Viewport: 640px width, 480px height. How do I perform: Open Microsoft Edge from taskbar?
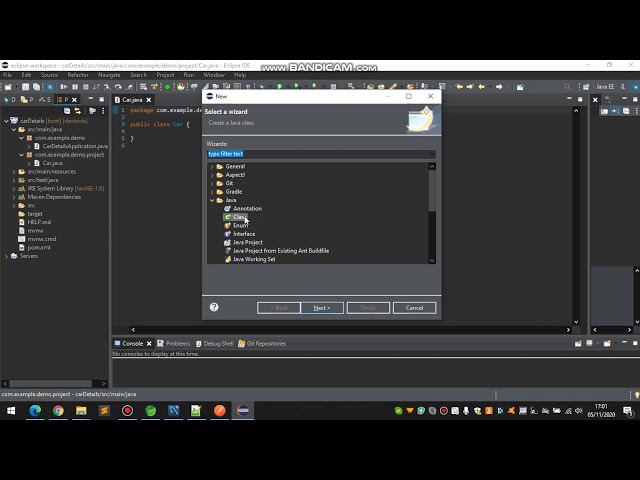pos(35,411)
